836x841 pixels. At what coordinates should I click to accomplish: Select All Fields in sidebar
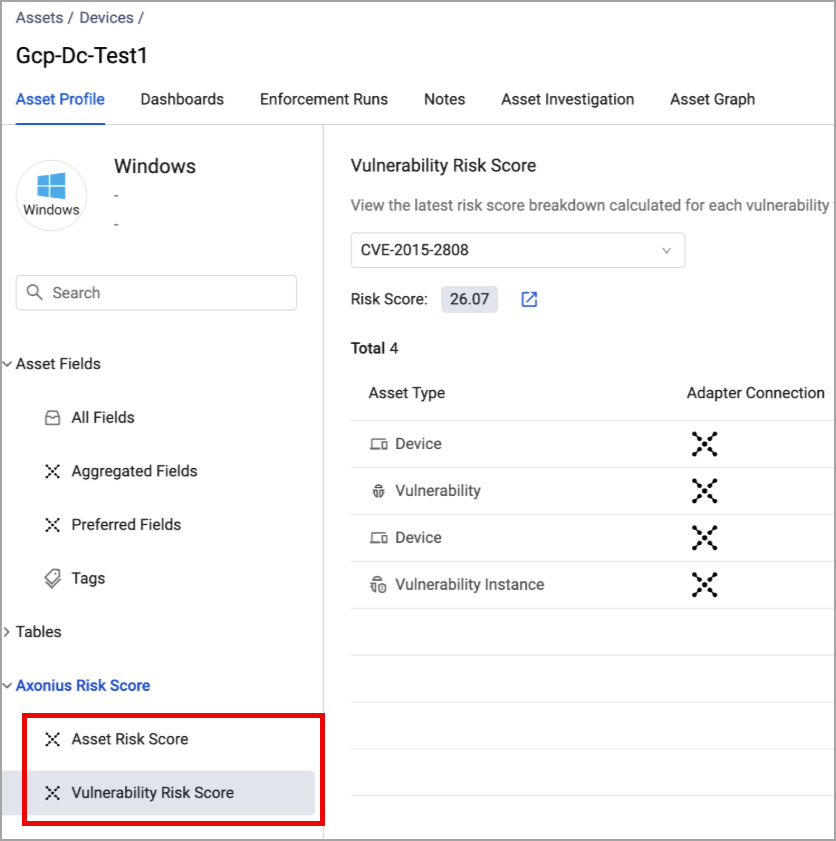pos(103,417)
